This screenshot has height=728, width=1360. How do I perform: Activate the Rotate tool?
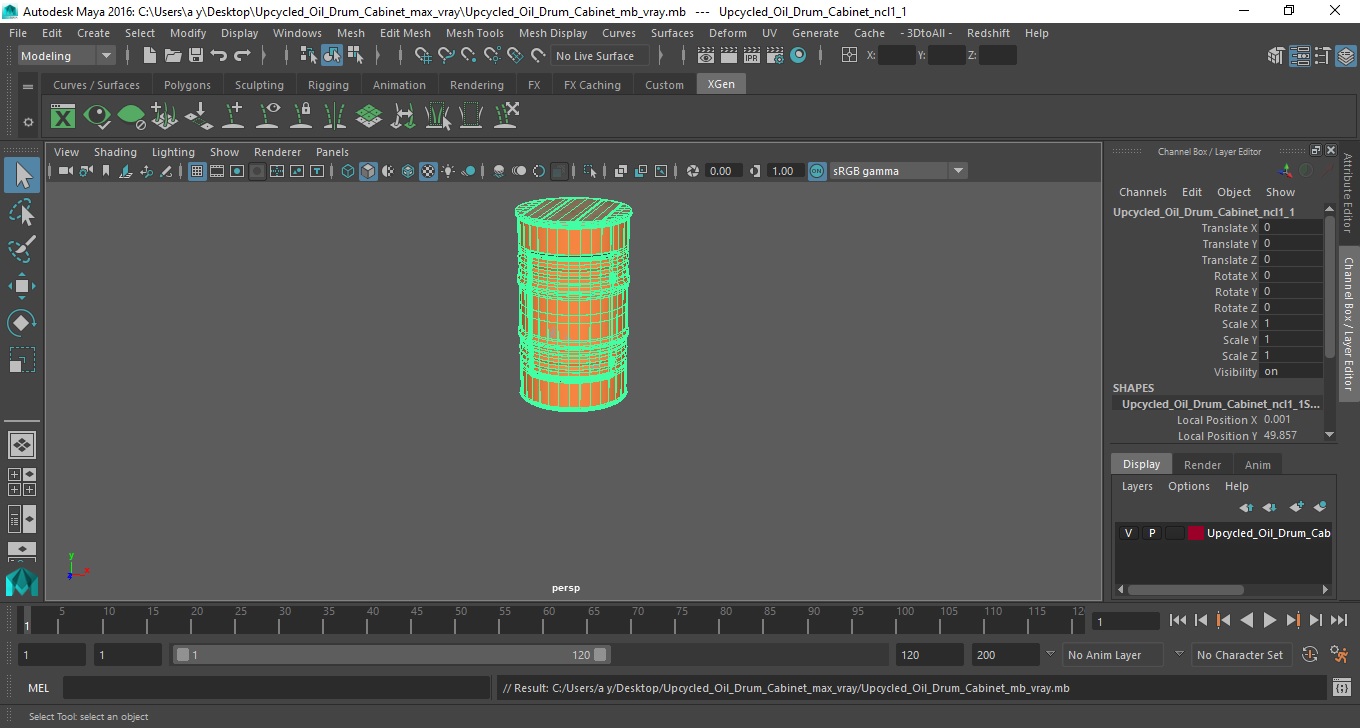coord(22,323)
